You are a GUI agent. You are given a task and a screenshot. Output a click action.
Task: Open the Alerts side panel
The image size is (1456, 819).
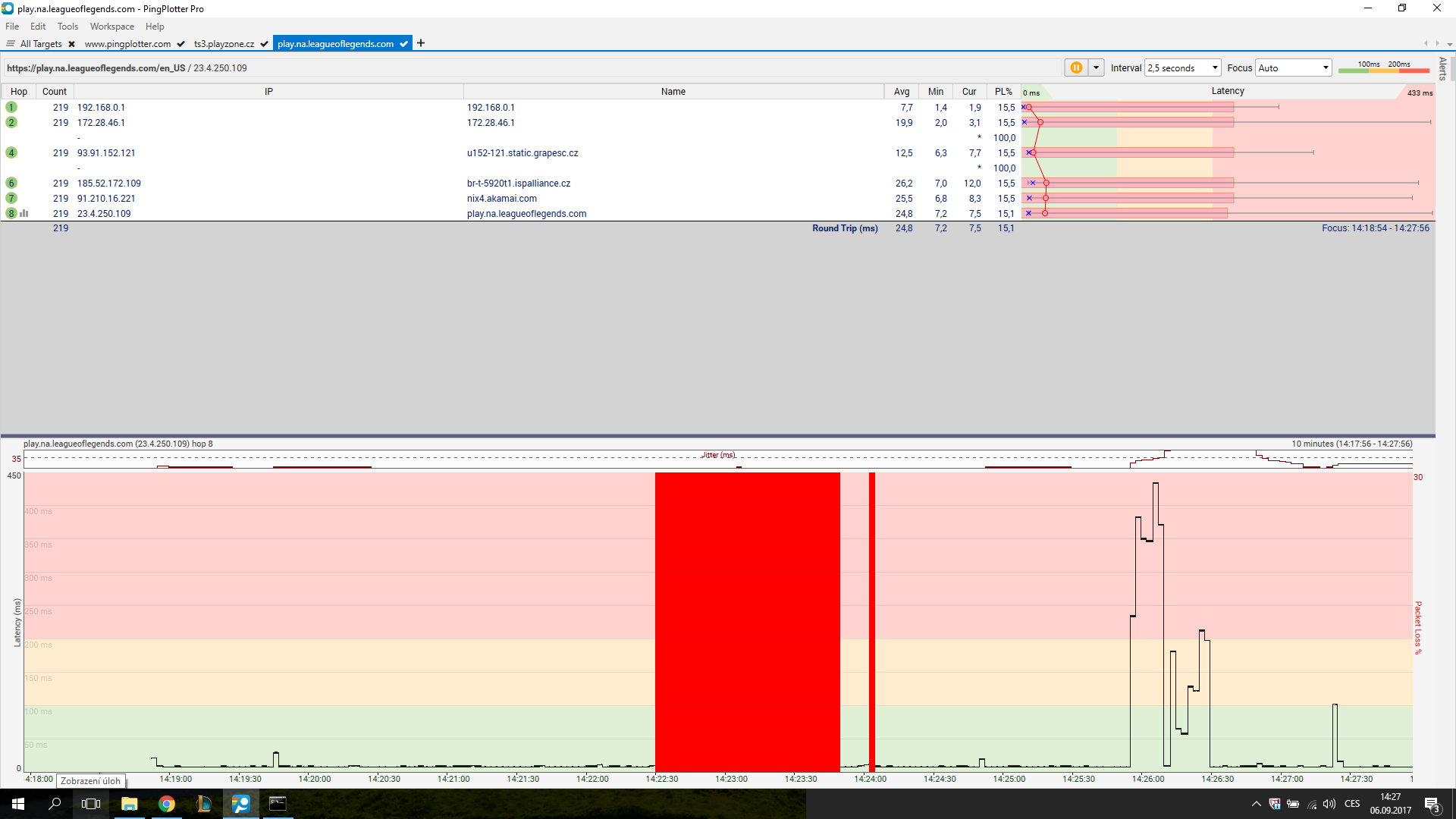(1442, 68)
